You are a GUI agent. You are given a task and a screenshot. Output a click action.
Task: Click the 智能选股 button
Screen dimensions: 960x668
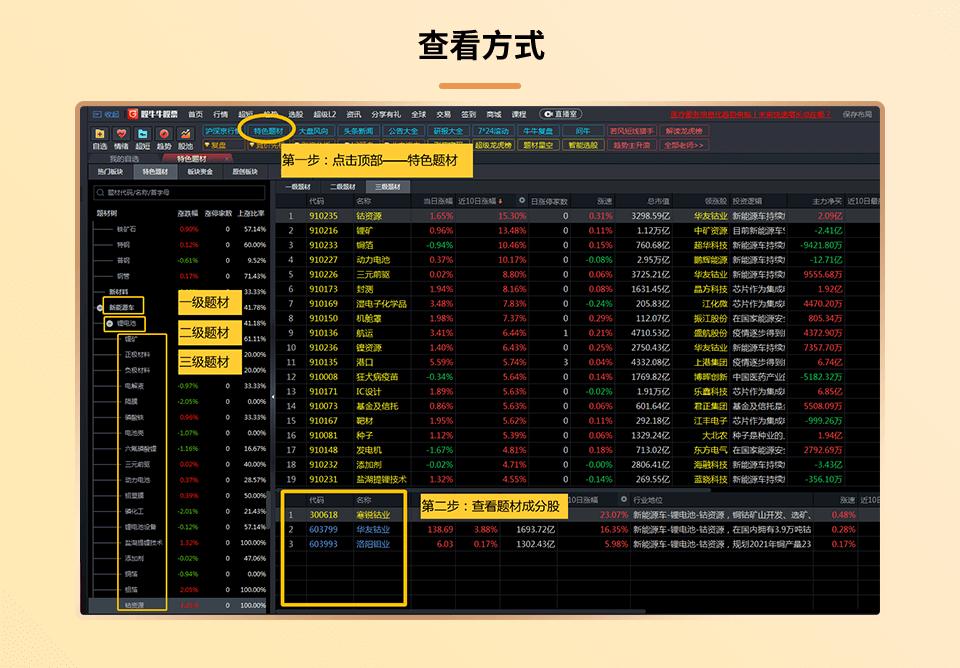(583, 145)
